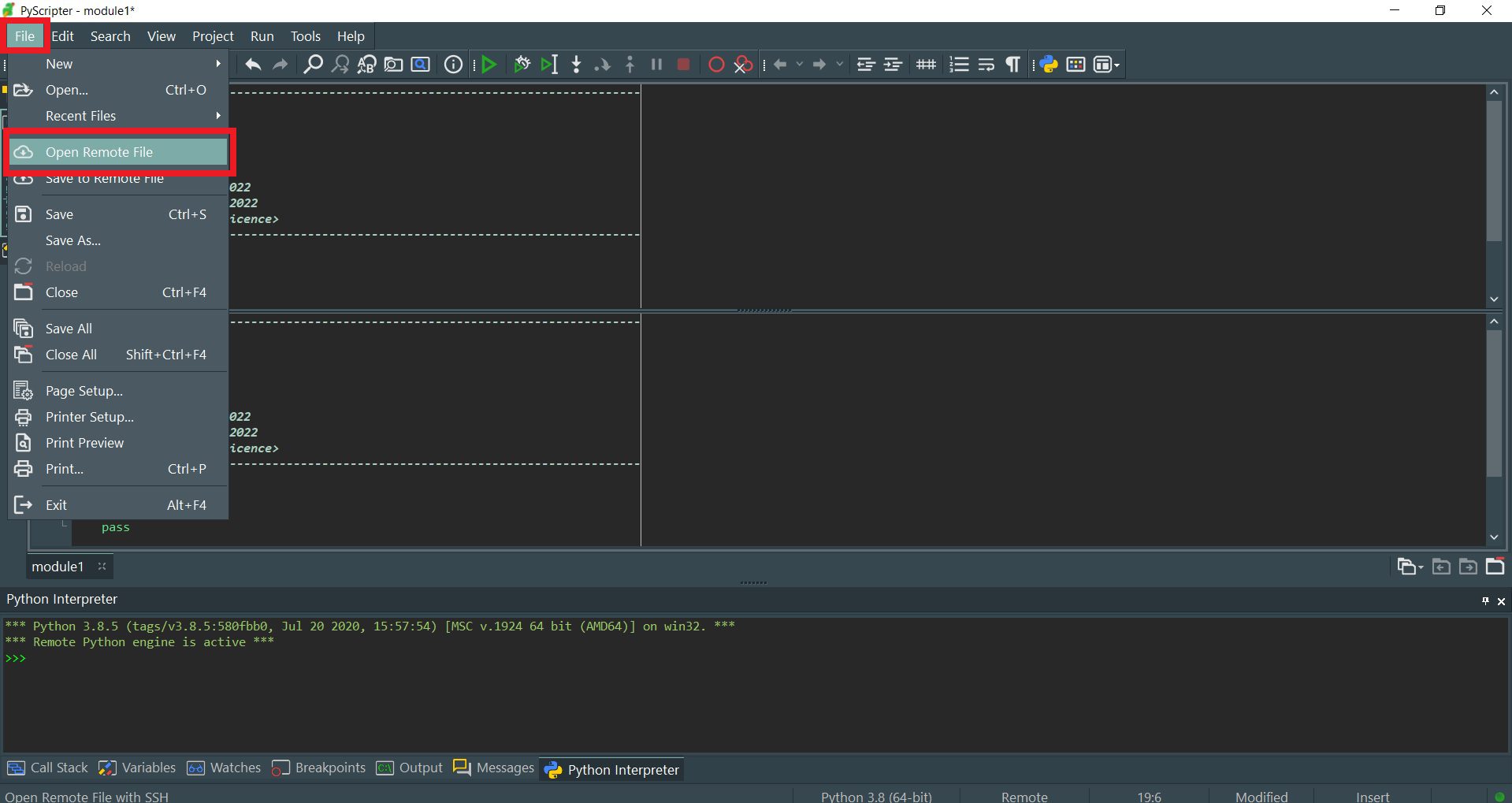Stop script execution with the red square
The width and height of the screenshot is (1512, 803).
click(682, 65)
